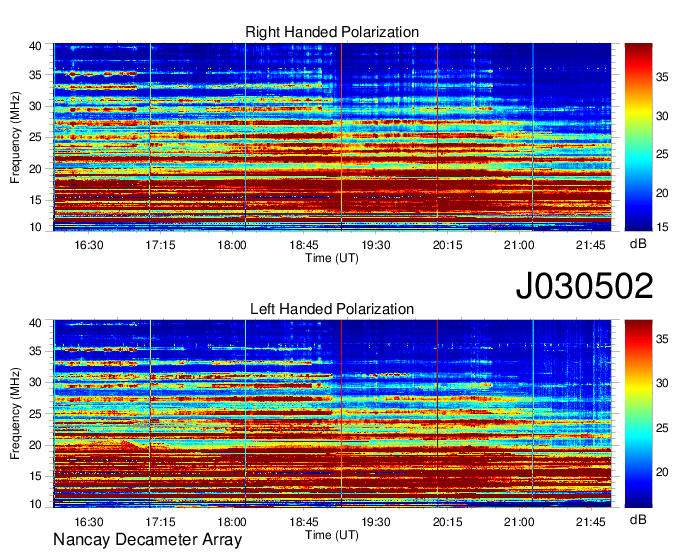
Task: Click the 25 MHz tick of Right Handed plot
Action: [x=36, y=137]
